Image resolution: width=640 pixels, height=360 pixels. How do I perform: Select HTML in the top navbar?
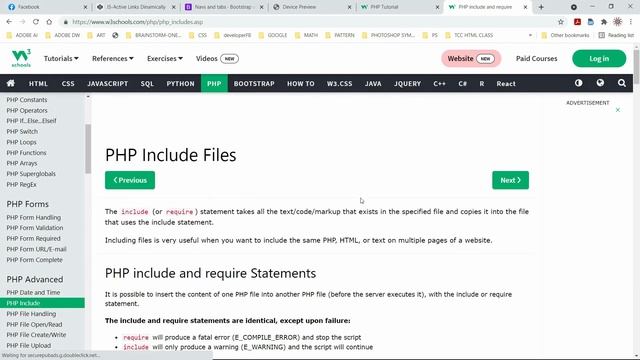38,83
